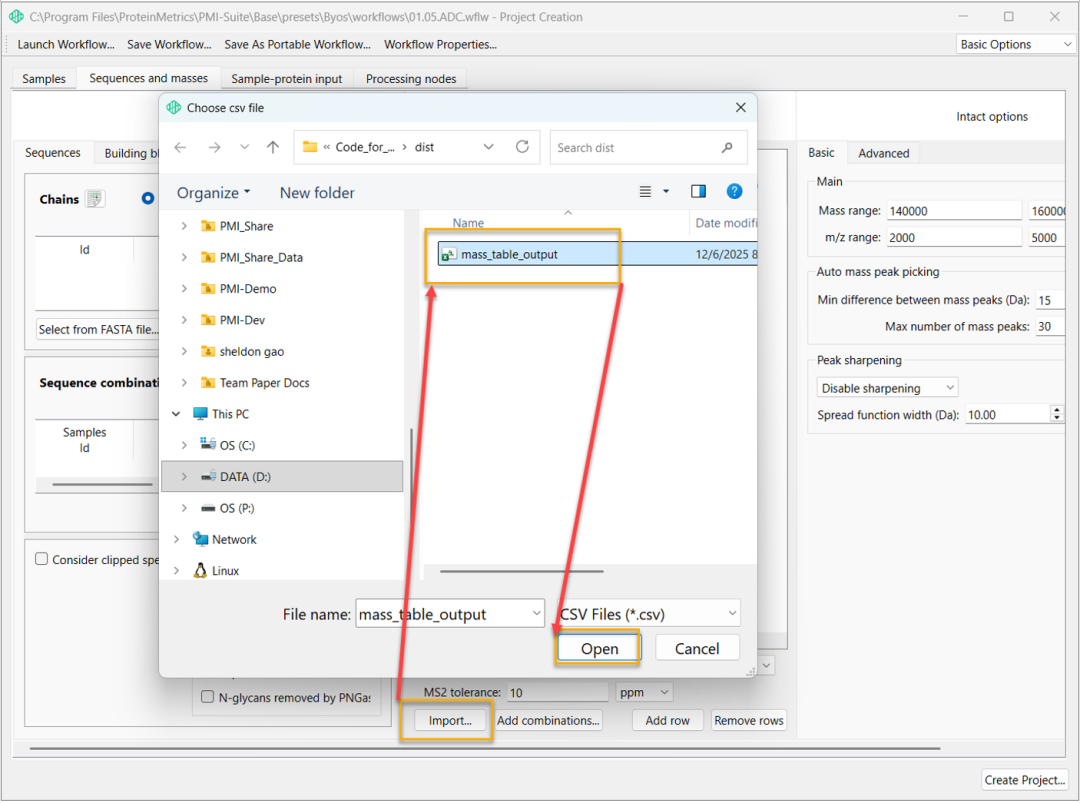Screen dimensions: 1080x803
Task: Refresh the dist folder view
Action: 522,147
